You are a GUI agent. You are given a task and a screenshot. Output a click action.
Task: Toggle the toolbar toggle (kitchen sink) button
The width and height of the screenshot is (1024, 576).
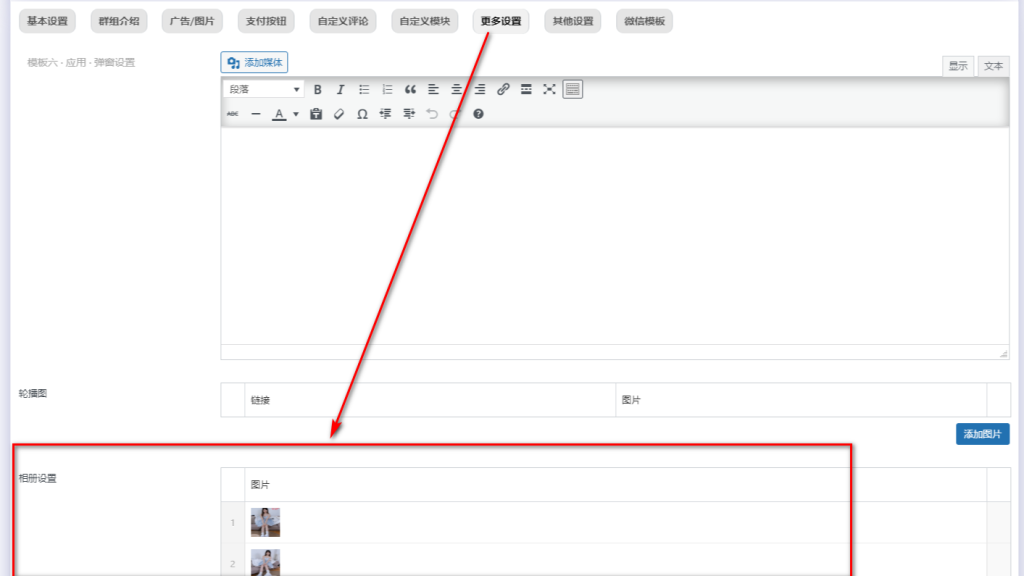tap(572, 90)
